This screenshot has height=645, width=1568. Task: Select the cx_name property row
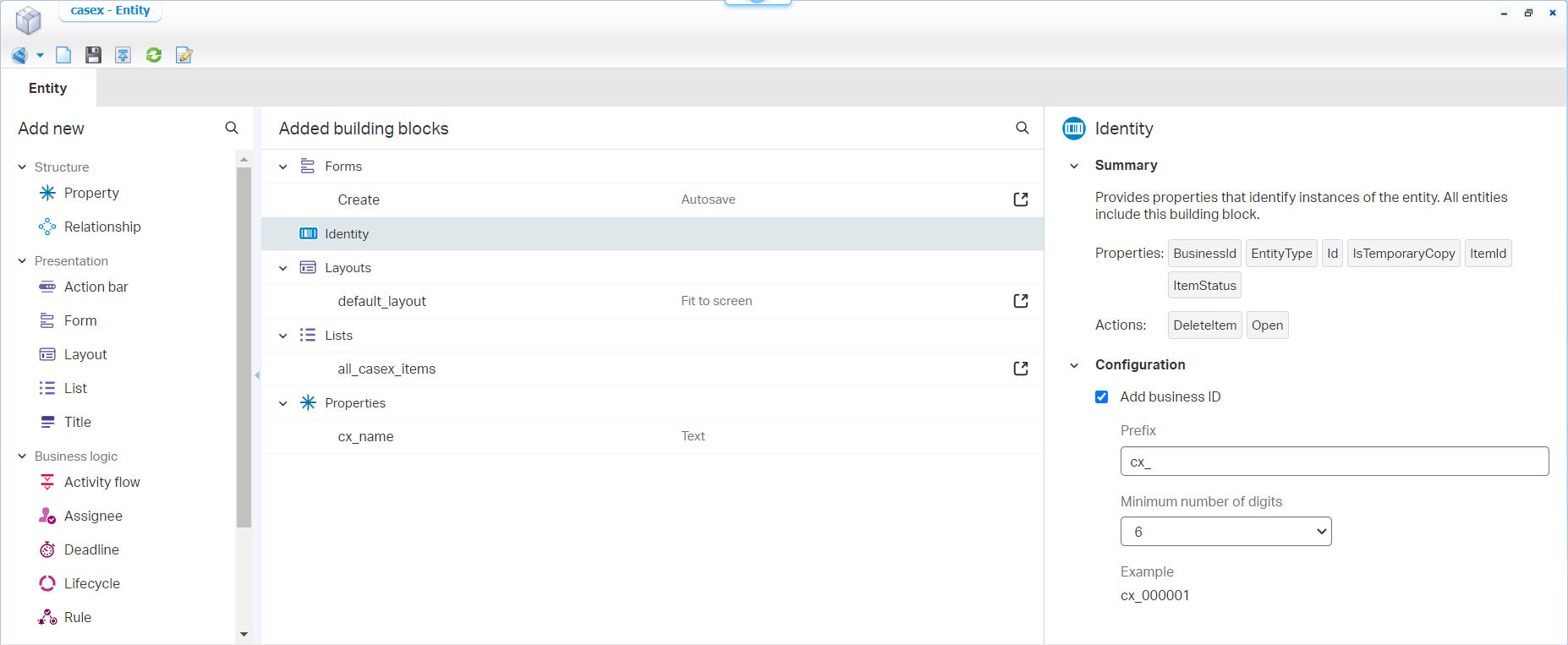tap(652, 437)
